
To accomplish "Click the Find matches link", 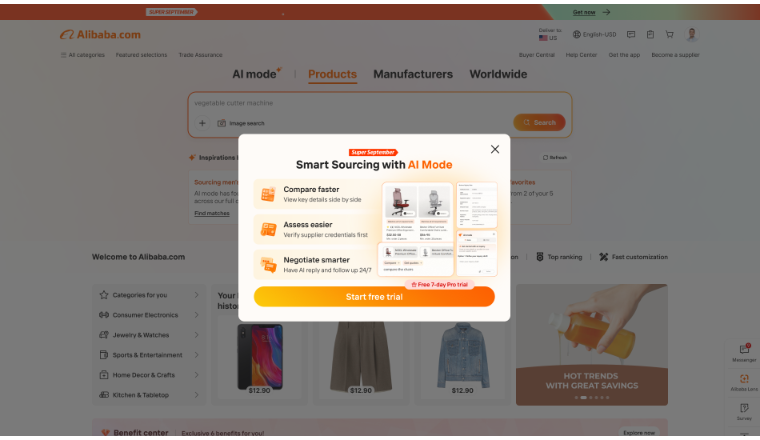I will coord(212,213).
